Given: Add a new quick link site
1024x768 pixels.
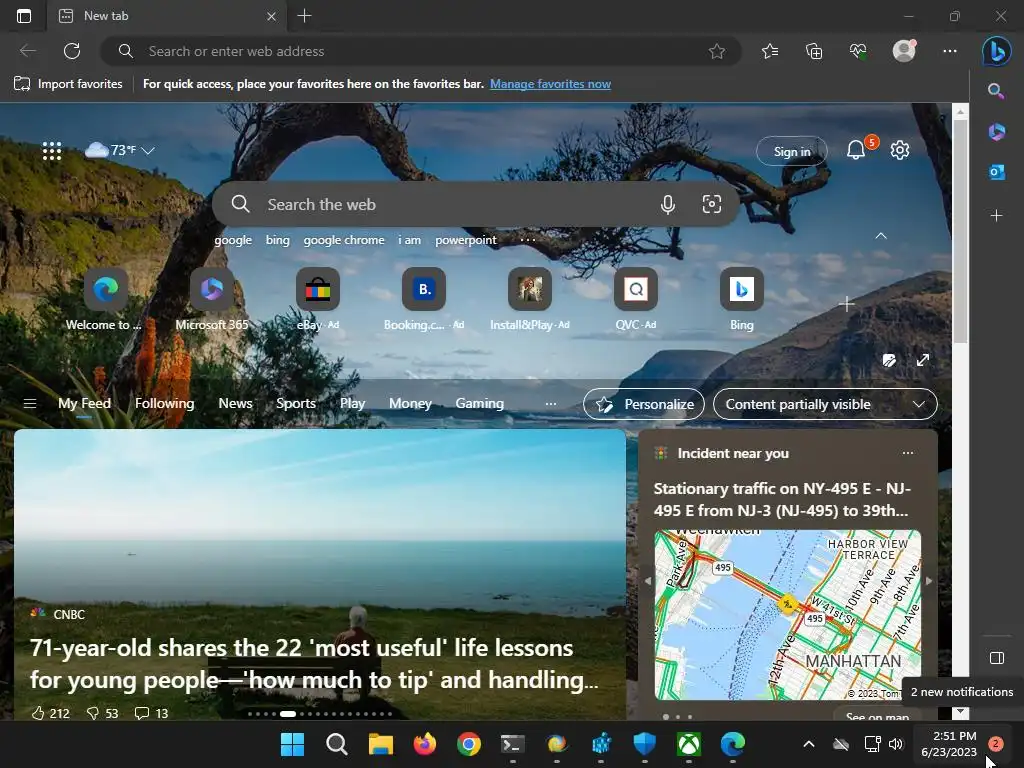Looking at the screenshot, I should [x=846, y=304].
